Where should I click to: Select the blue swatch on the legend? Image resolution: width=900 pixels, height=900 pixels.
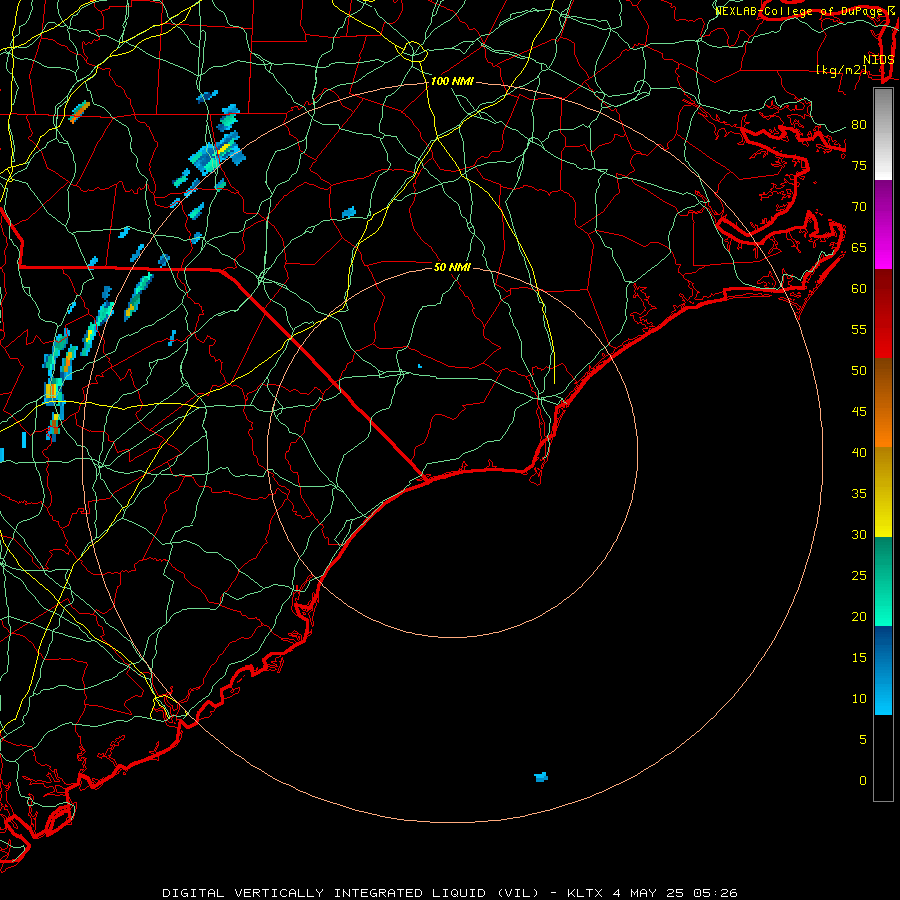coord(883,670)
